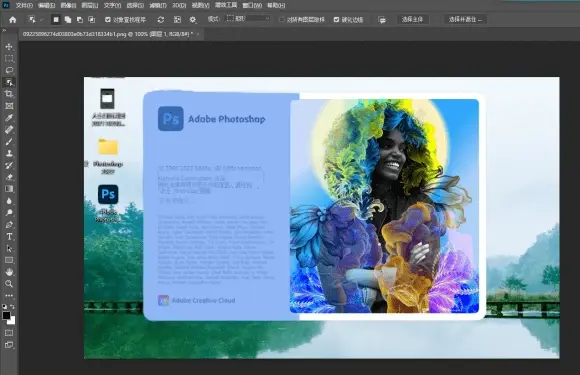
Task: Open the foreground color black swatch
Action: [6, 315]
